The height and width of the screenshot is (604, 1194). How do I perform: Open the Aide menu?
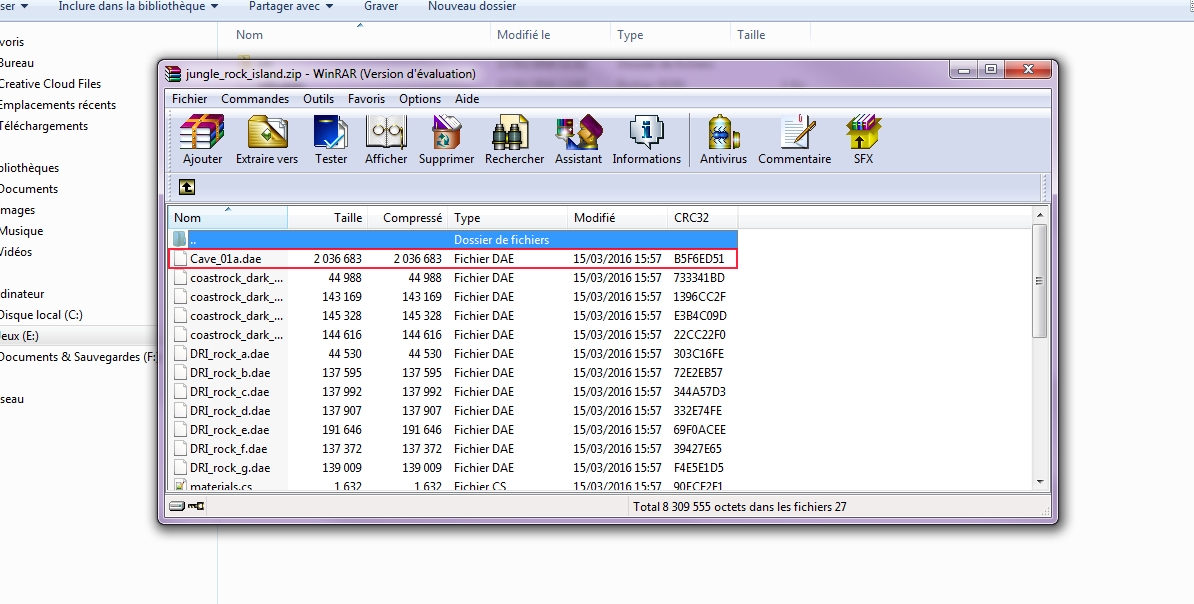click(467, 98)
